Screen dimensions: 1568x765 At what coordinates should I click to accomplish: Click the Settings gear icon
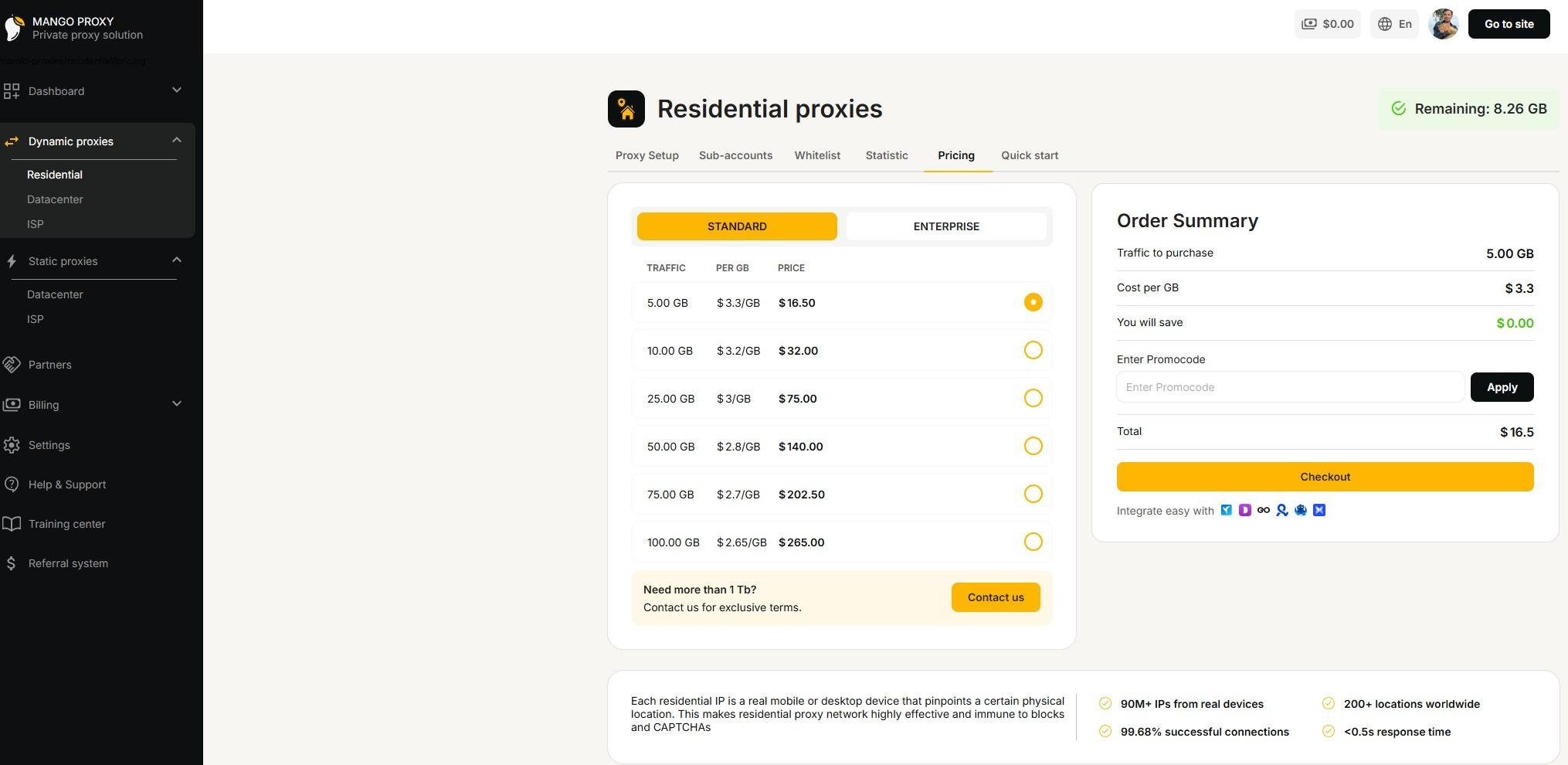12,445
